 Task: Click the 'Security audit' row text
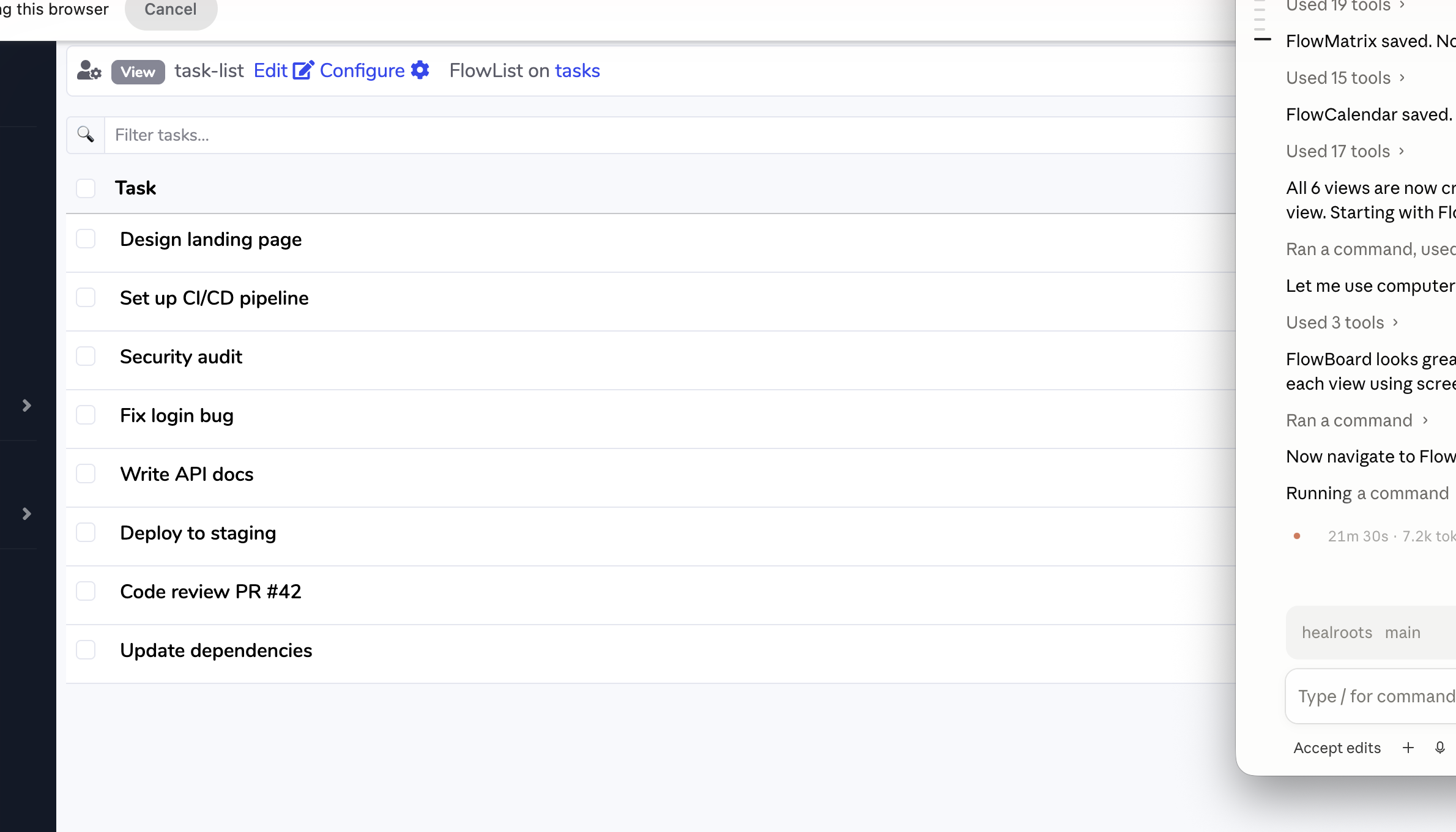pos(181,357)
